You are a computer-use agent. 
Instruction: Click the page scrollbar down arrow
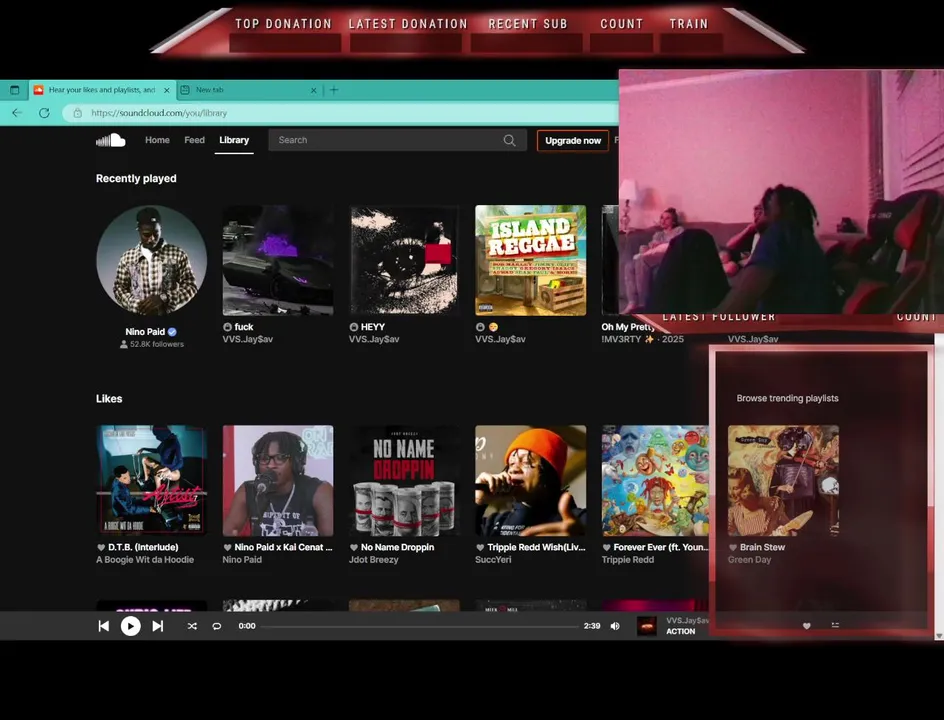point(939,635)
